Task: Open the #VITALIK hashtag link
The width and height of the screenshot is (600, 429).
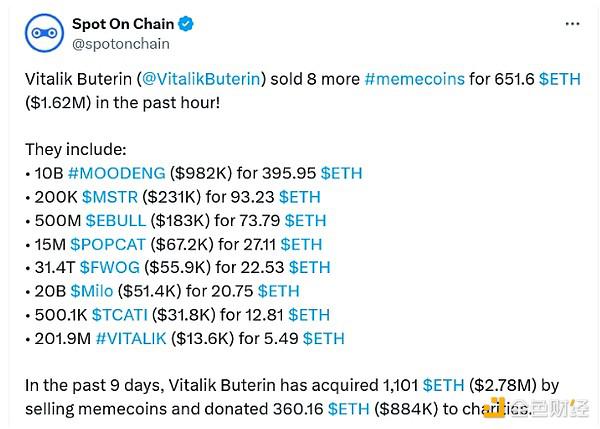Action: (x=131, y=339)
